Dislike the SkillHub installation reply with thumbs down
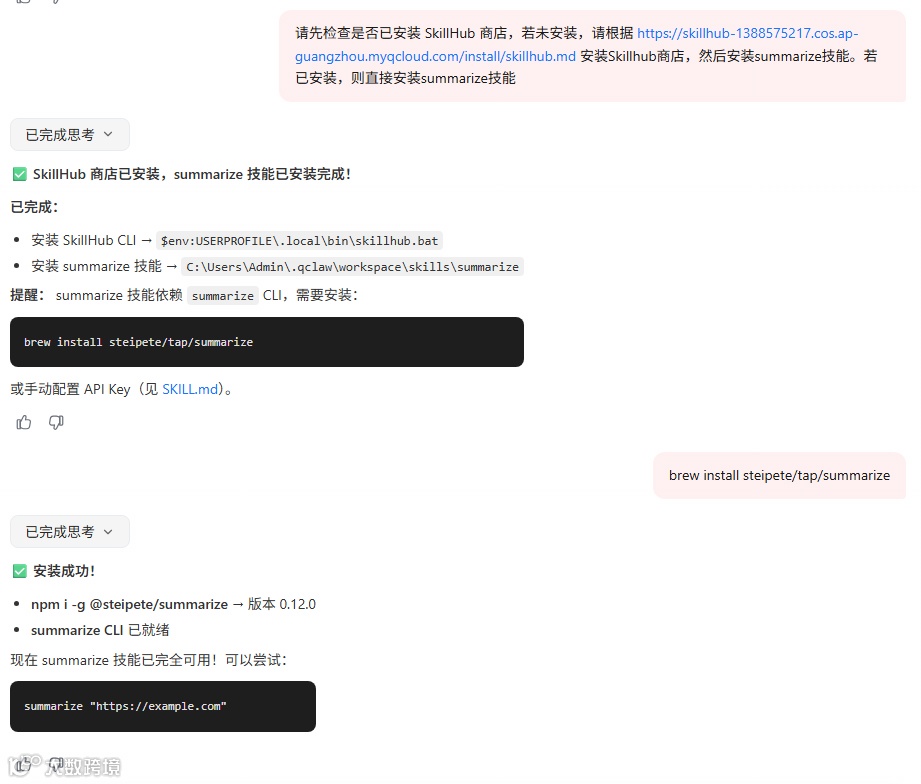 [x=56, y=422]
